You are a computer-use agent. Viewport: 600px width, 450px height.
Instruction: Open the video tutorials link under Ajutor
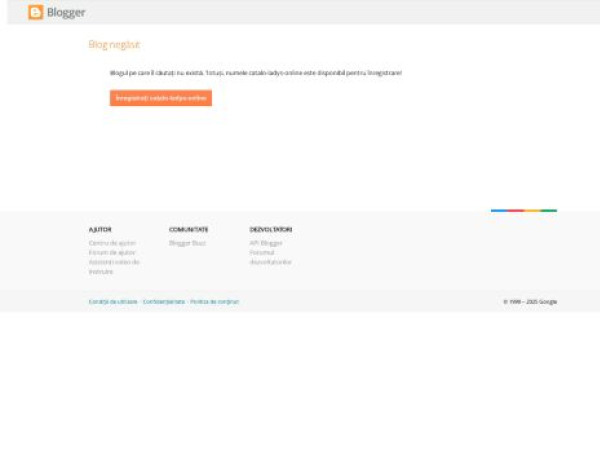113,266
